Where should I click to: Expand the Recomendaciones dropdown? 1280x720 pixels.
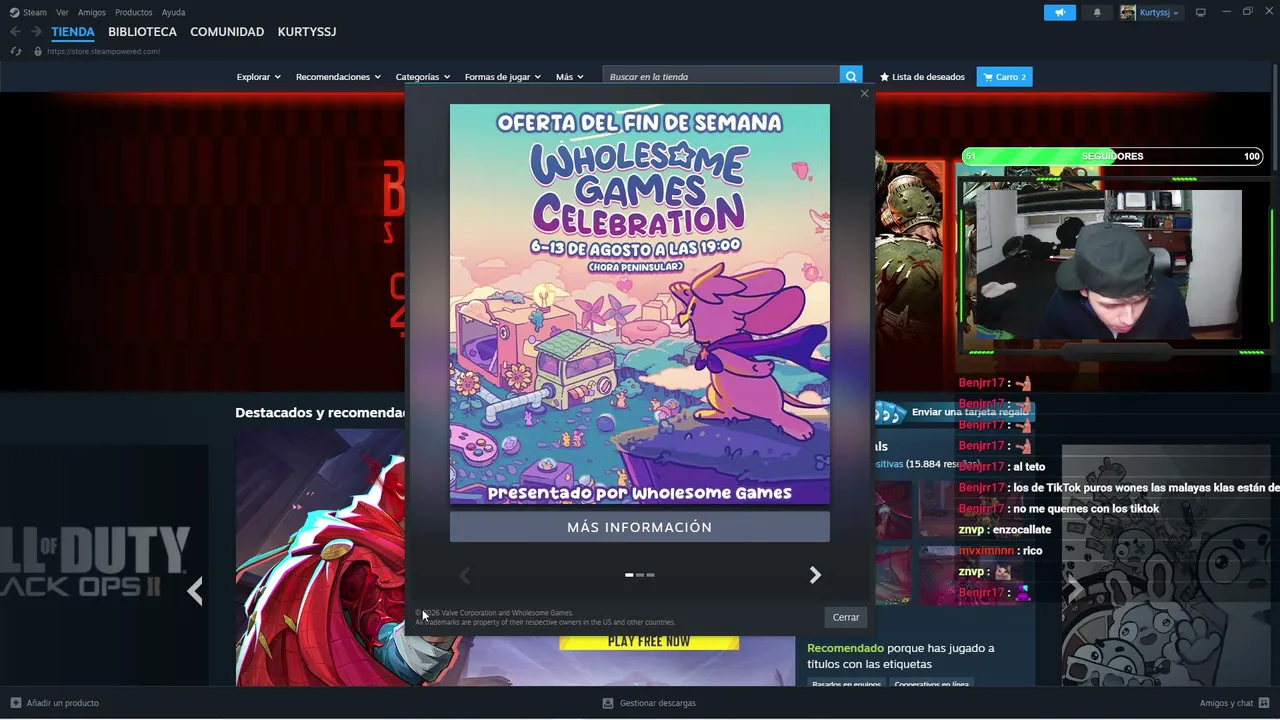[x=338, y=77]
